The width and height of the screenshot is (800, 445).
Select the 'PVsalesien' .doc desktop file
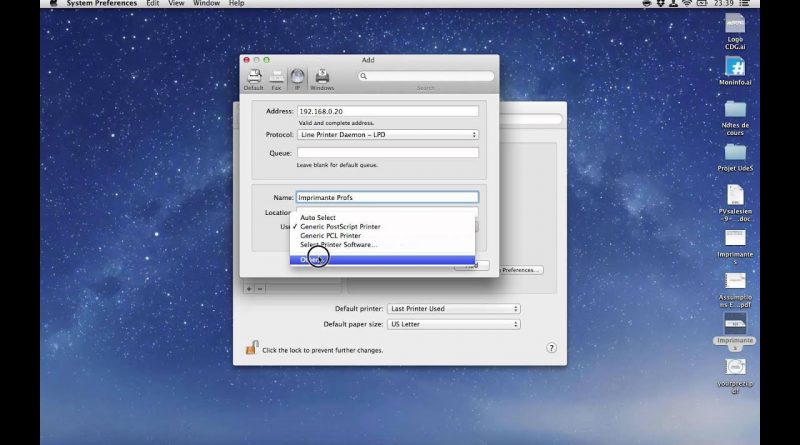click(x=735, y=203)
